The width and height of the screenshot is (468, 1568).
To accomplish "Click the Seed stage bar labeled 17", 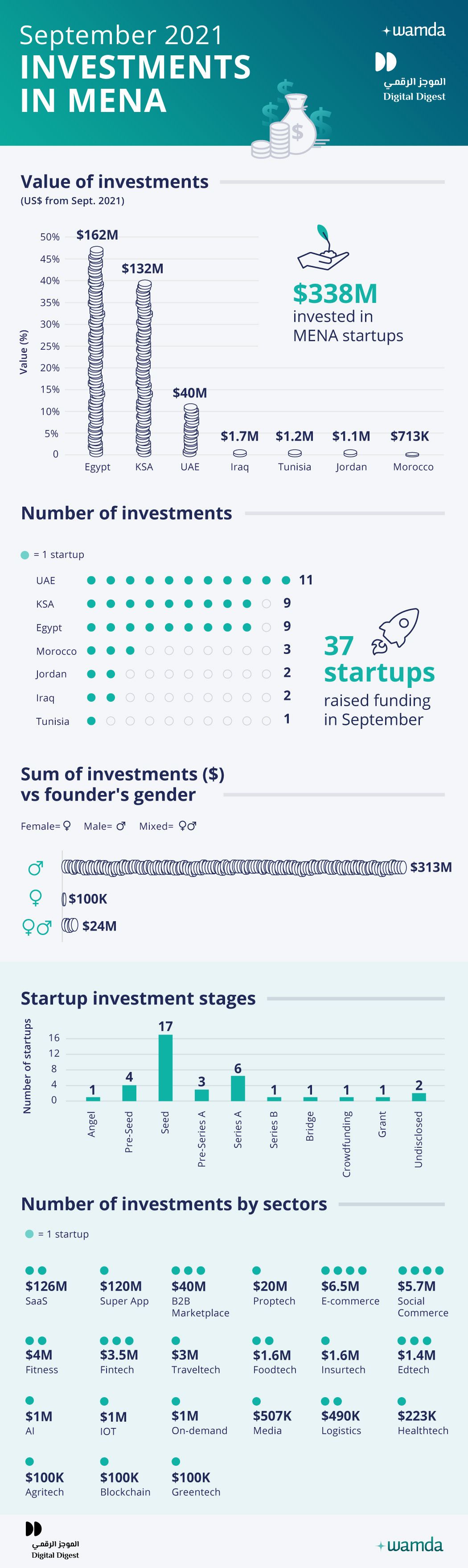I will [x=165, y=1067].
